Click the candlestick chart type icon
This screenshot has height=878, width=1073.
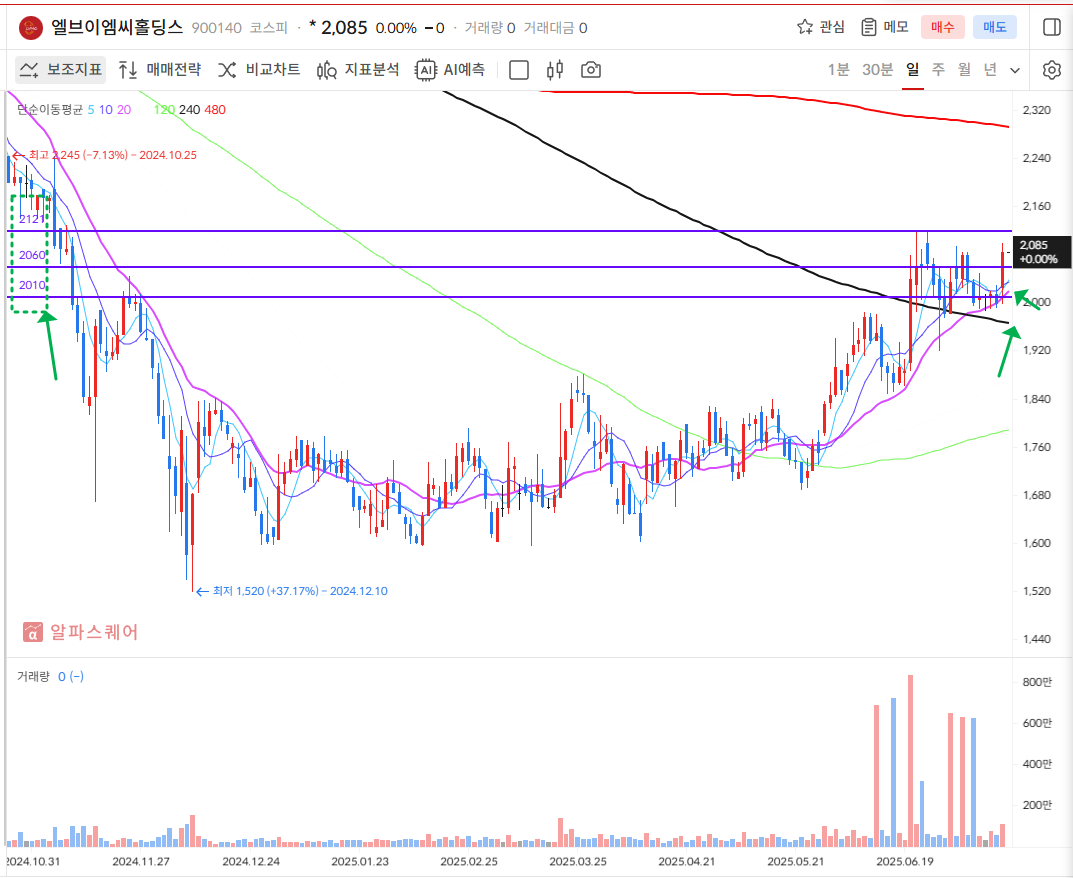coord(555,70)
